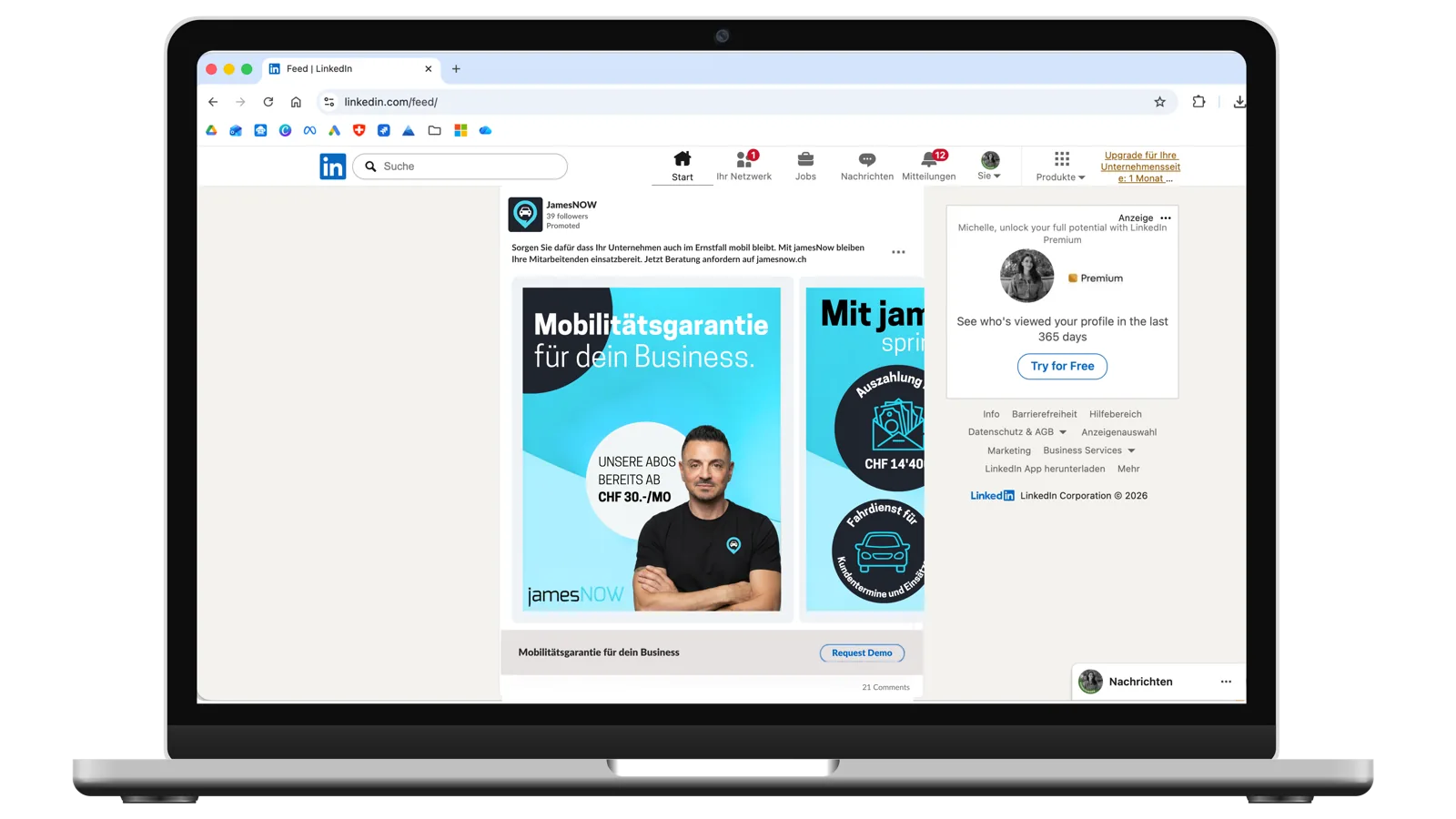Click the browser home icon
The width and height of the screenshot is (1456, 819).
coord(296,102)
